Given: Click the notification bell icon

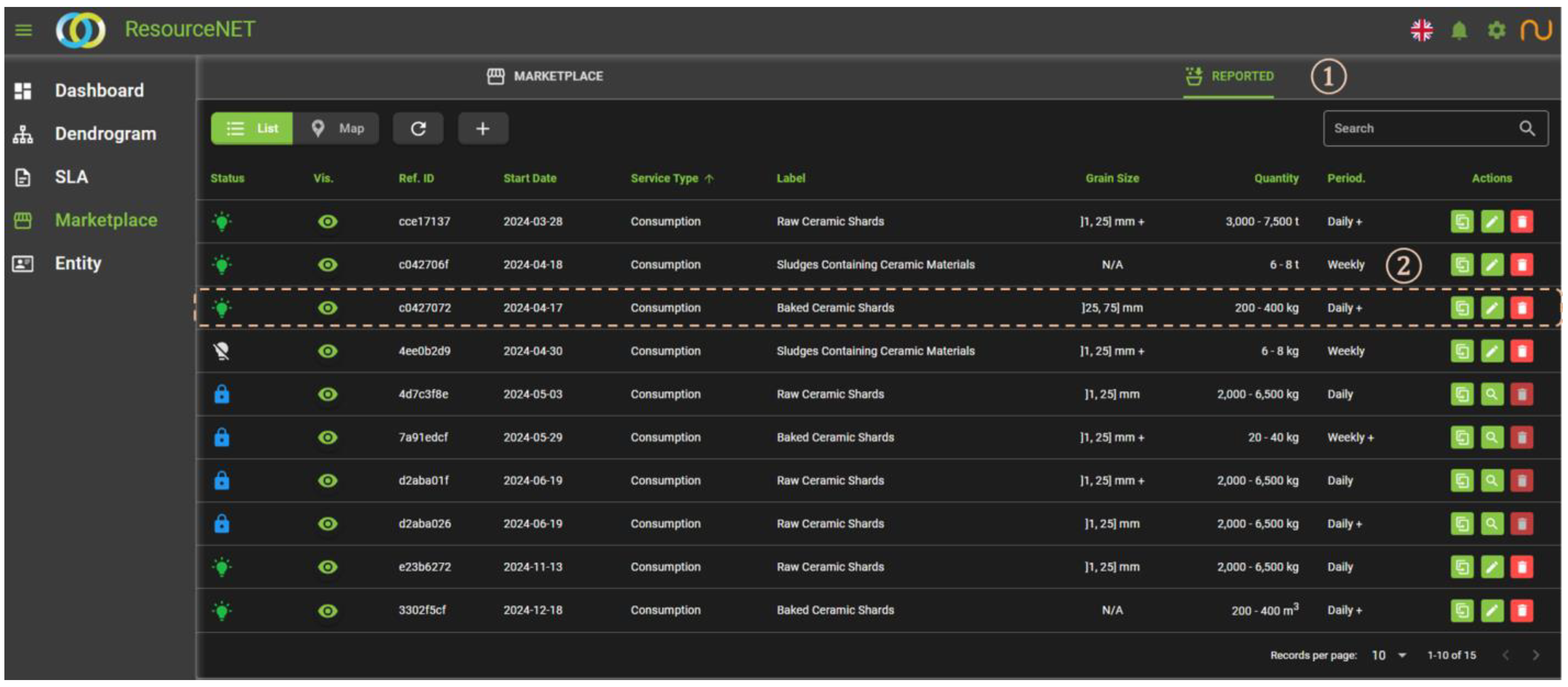Looking at the screenshot, I should [x=1459, y=30].
